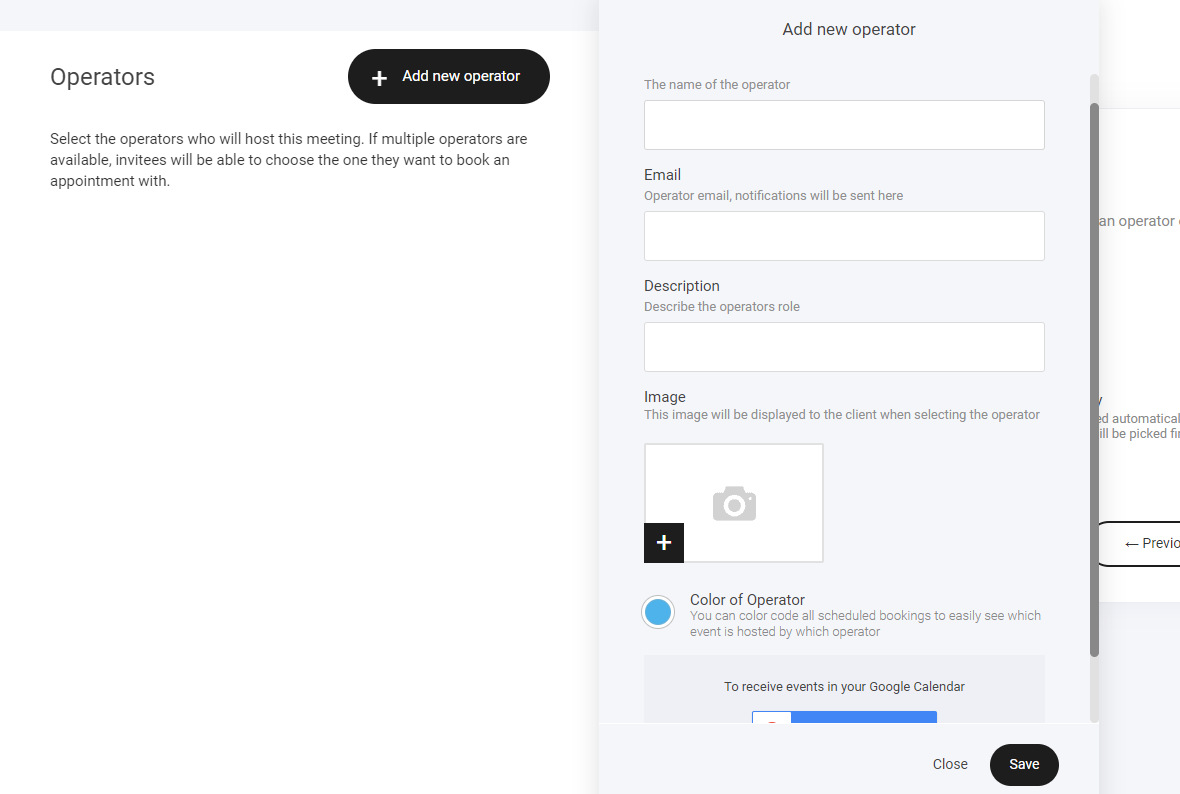Click the Color of Operator label

point(747,600)
